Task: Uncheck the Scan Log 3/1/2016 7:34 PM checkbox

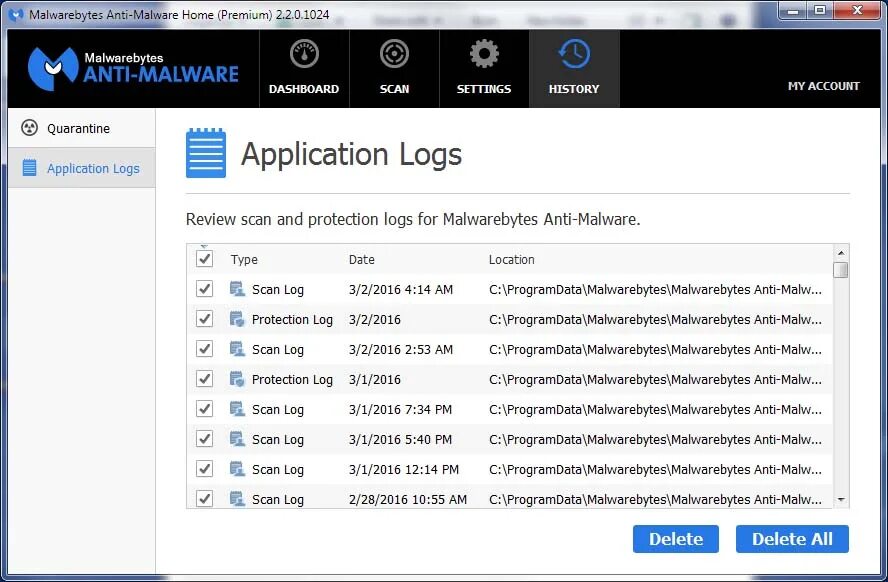Action: 204,409
